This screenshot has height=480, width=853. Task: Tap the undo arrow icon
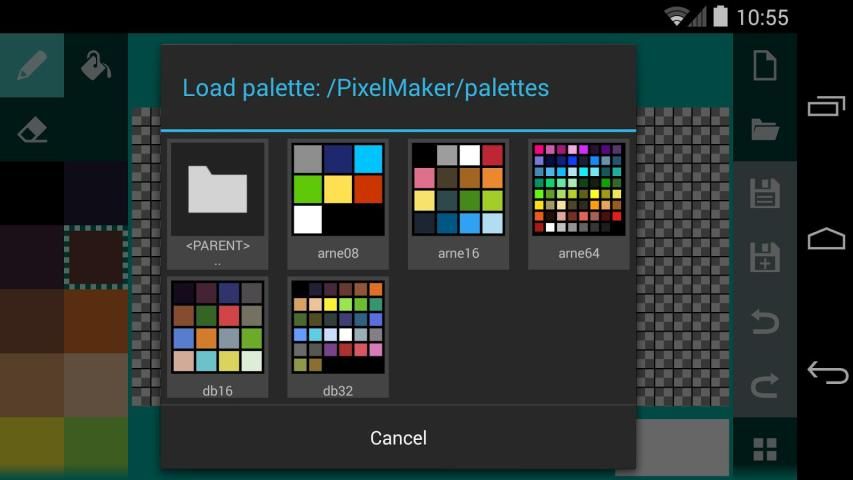tap(765, 322)
